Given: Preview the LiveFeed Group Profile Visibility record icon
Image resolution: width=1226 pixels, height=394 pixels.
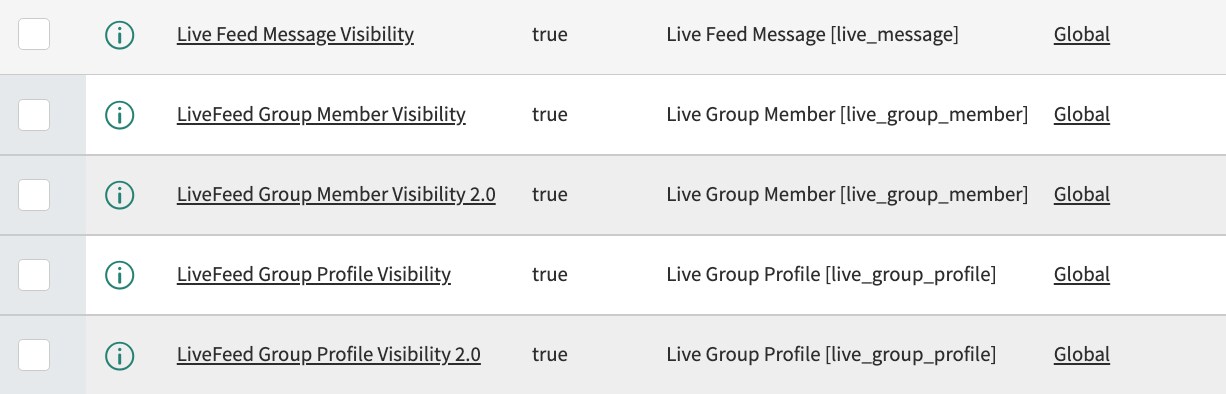Looking at the screenshot, I should 119,275.
